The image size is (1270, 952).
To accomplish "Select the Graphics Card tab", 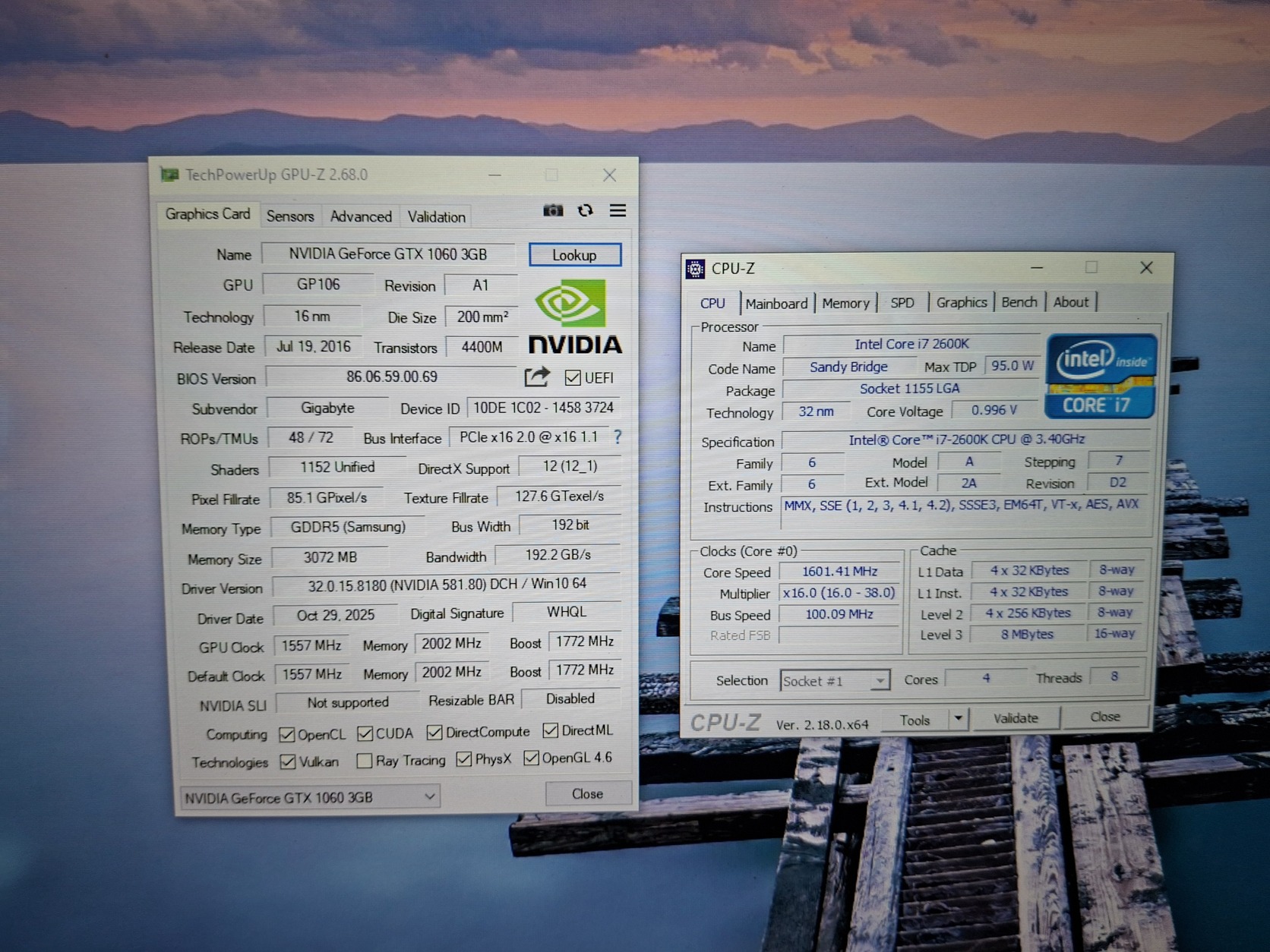I will coord(207,214).
